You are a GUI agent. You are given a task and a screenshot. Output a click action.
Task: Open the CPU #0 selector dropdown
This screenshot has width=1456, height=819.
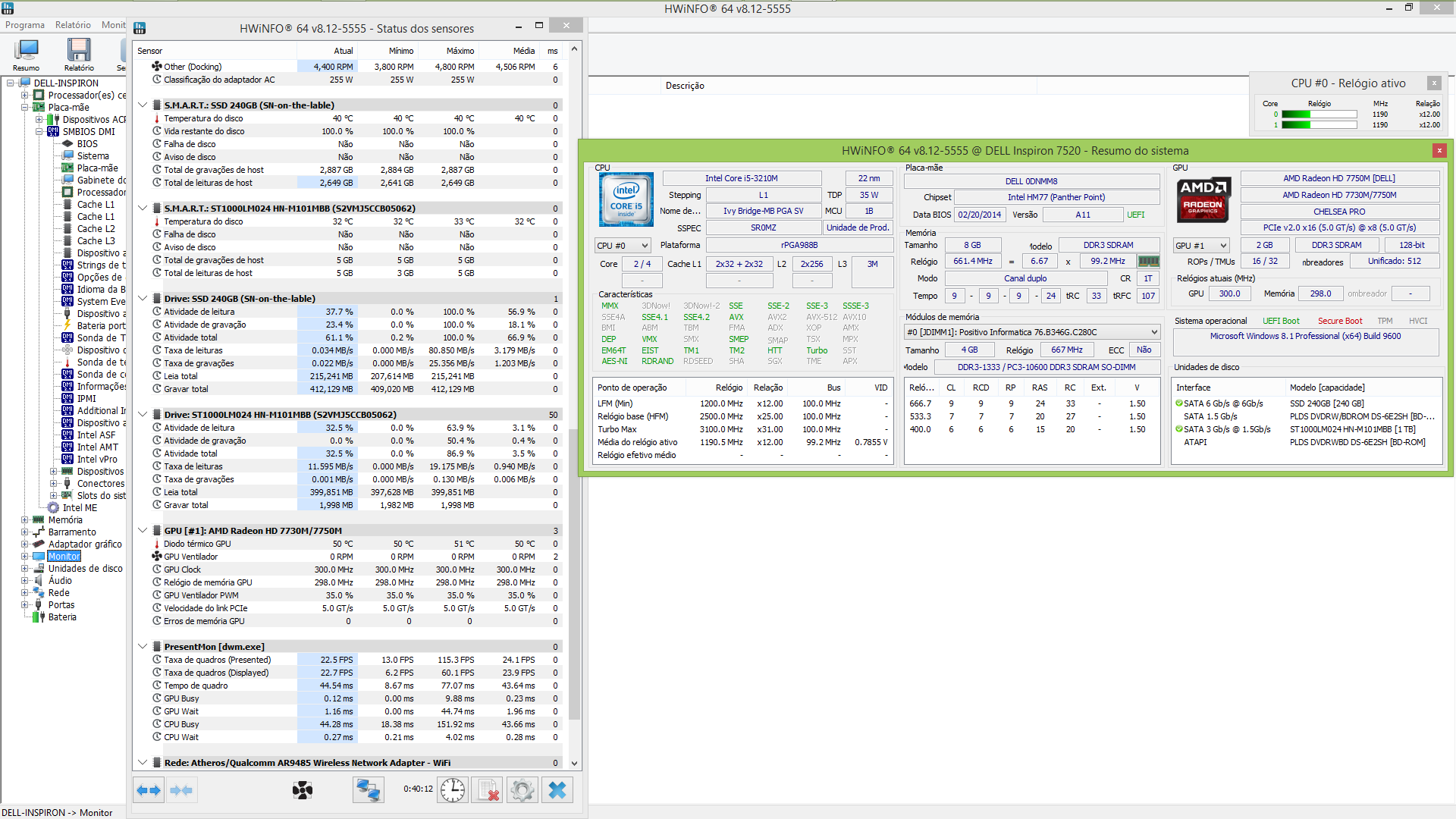click(623, 246)
